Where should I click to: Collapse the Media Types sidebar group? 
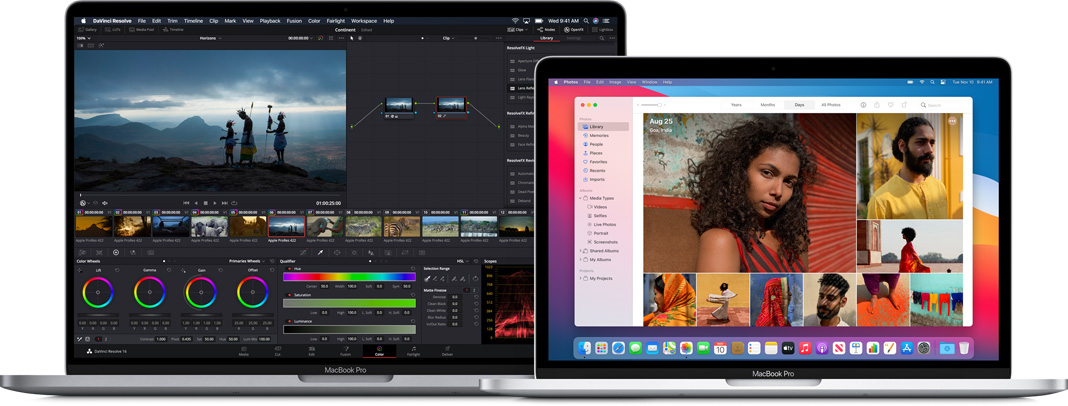pos(581,198)
